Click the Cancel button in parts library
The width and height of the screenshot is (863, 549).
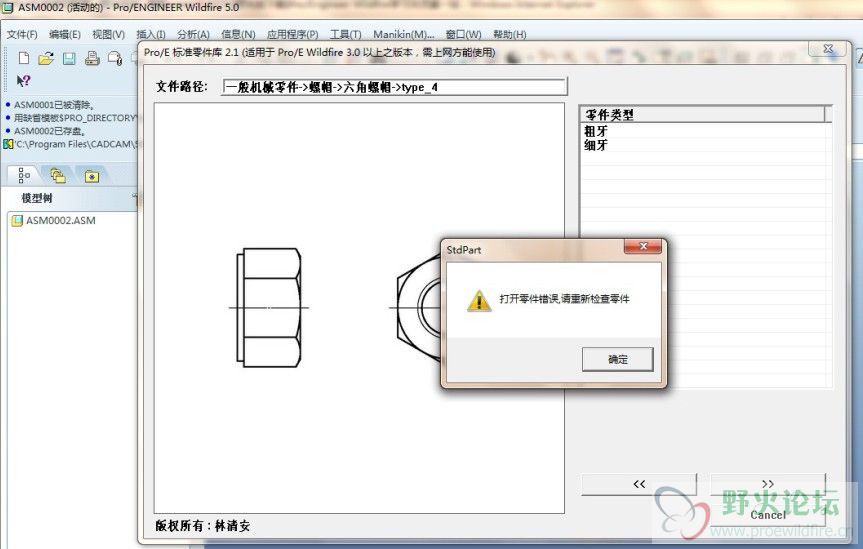point(768,515)
